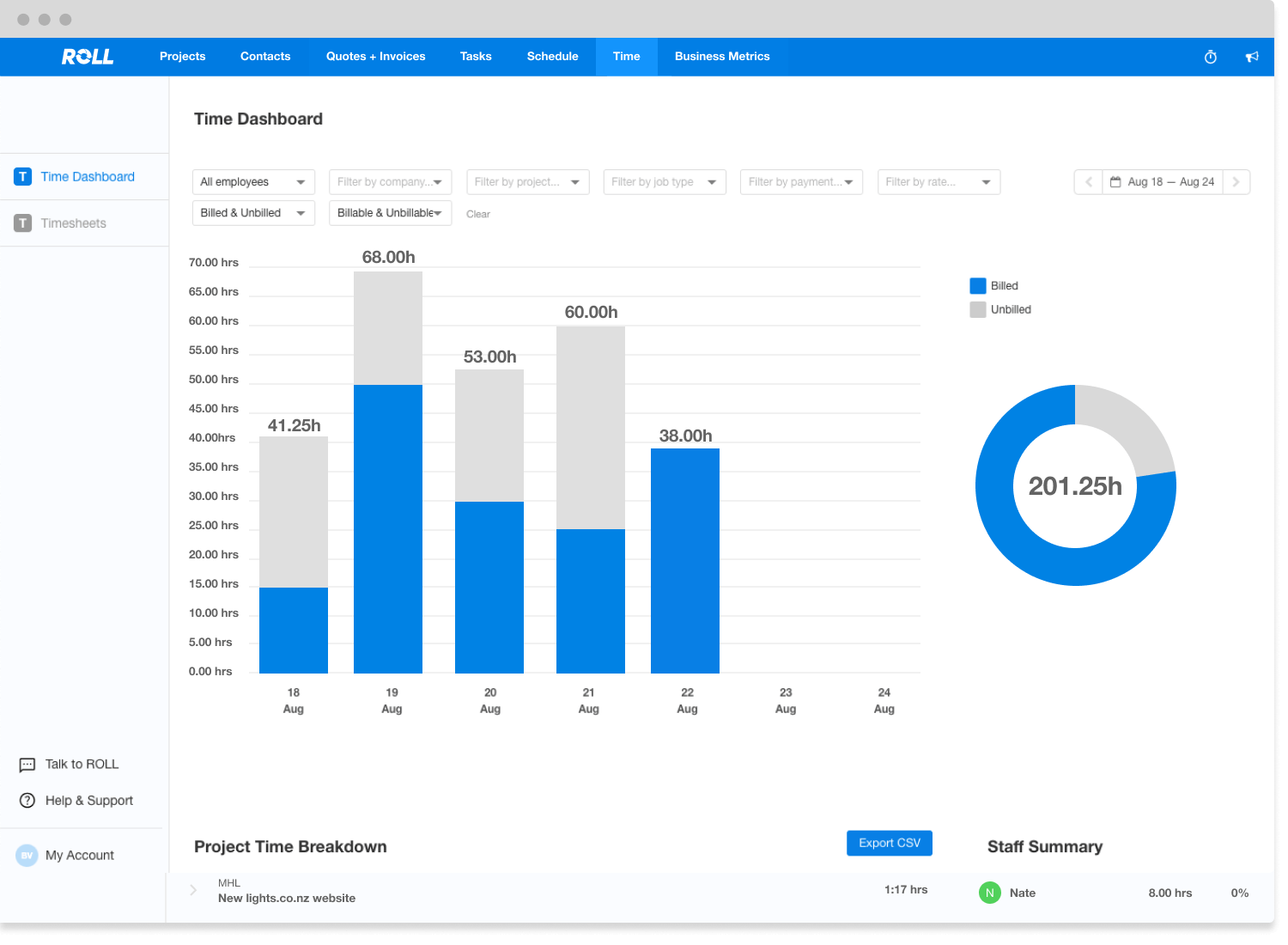1288x945 pixels.
Task: Switch to the Quotes + Invoices tab
Action: 375,57
